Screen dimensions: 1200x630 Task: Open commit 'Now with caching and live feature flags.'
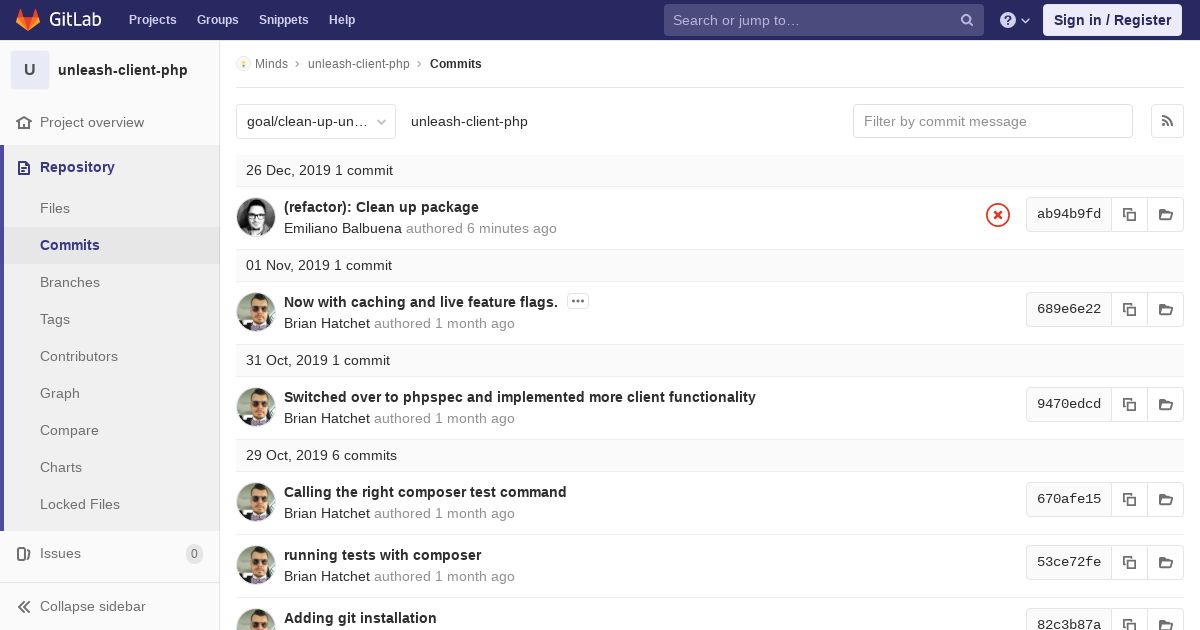421,302
